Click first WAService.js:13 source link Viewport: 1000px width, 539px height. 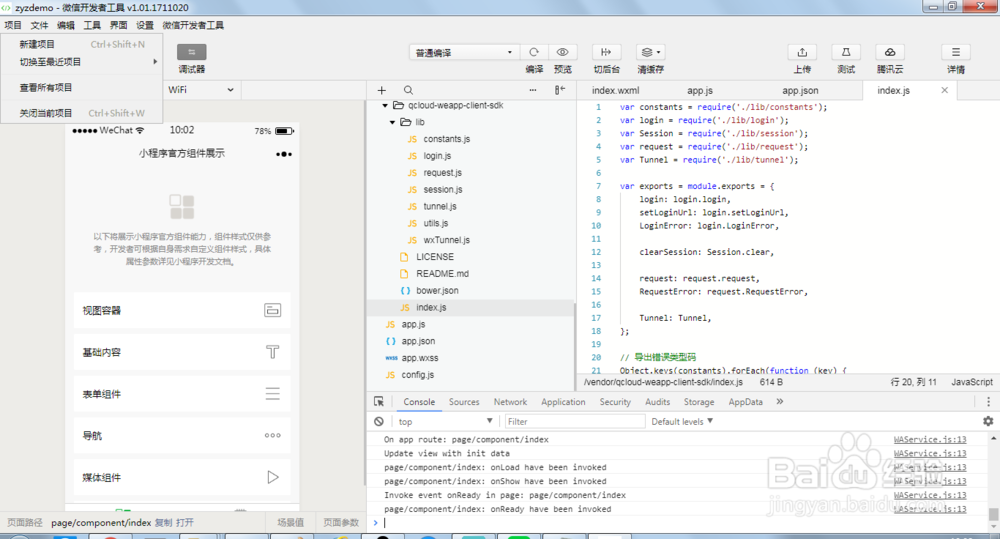click(x=929, y=439)
